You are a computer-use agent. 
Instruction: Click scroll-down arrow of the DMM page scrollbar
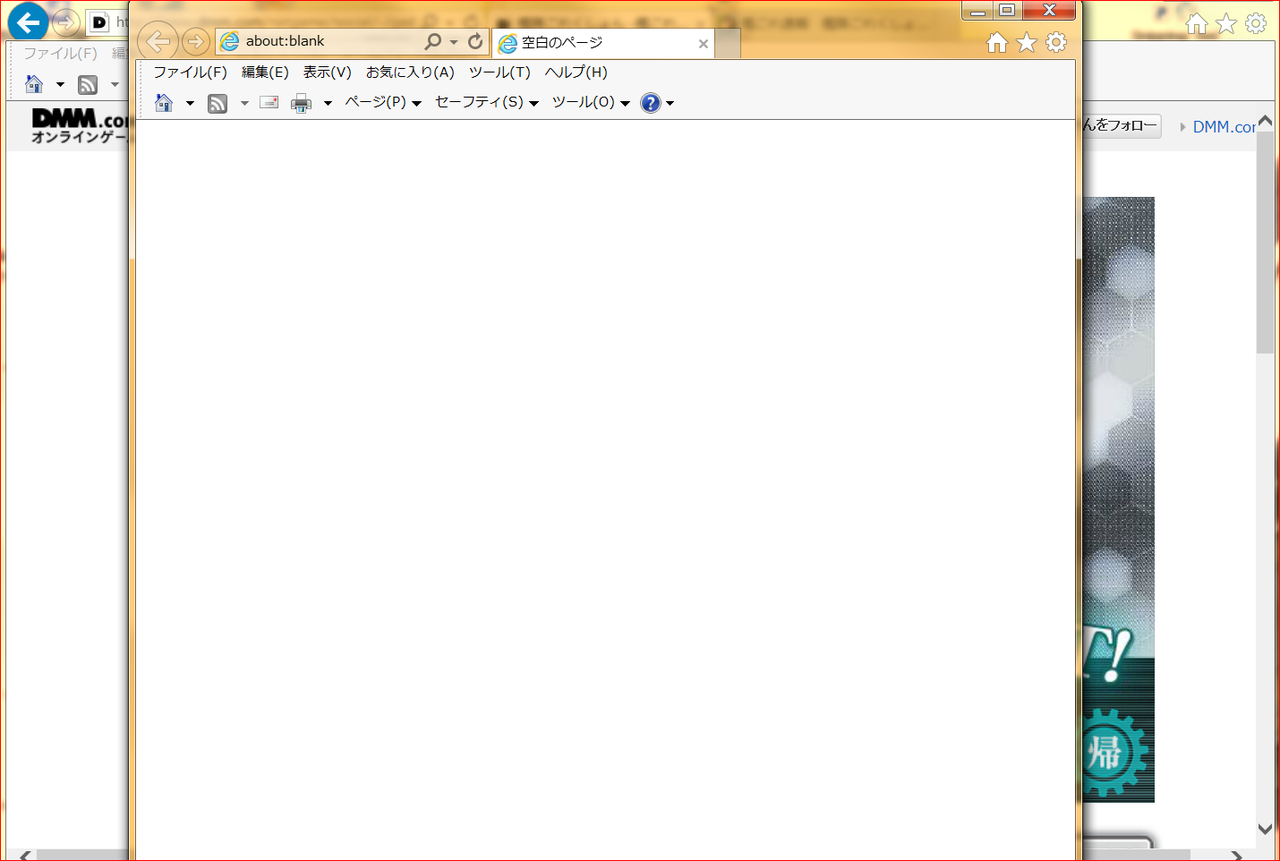pyautogui.click(x=1266, y=828)
